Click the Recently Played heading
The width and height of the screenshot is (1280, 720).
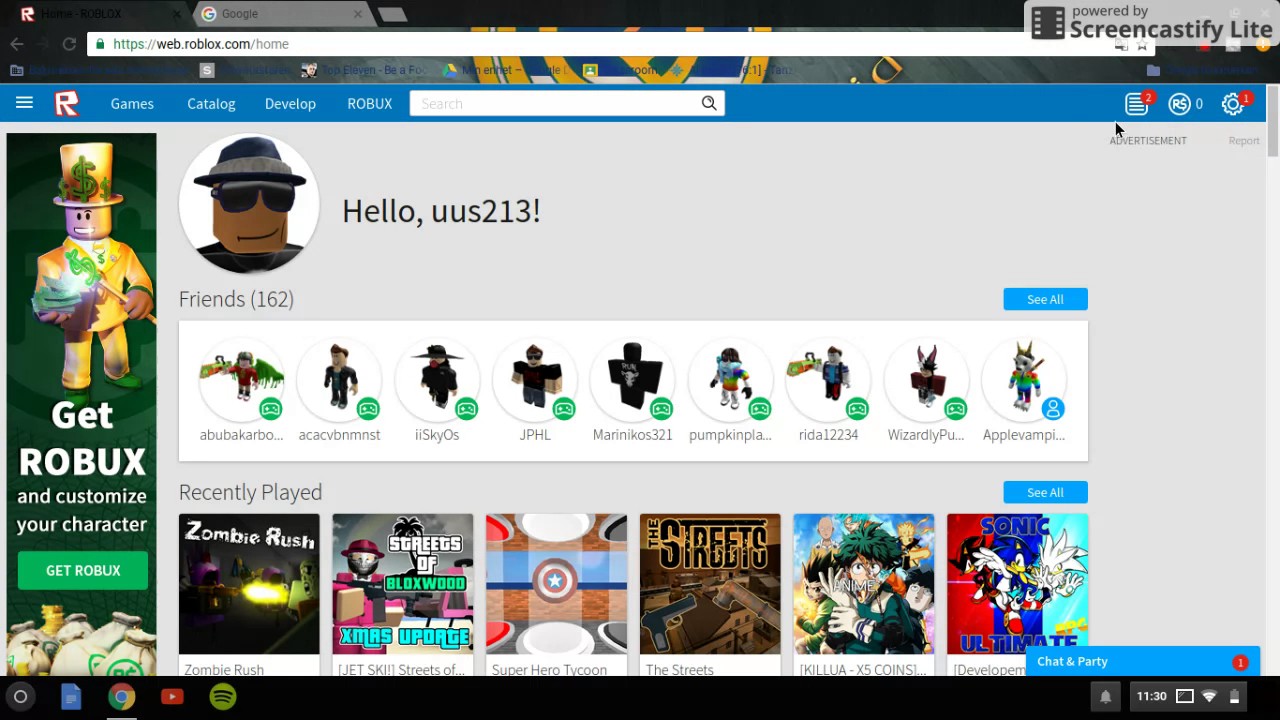(250, 492)
